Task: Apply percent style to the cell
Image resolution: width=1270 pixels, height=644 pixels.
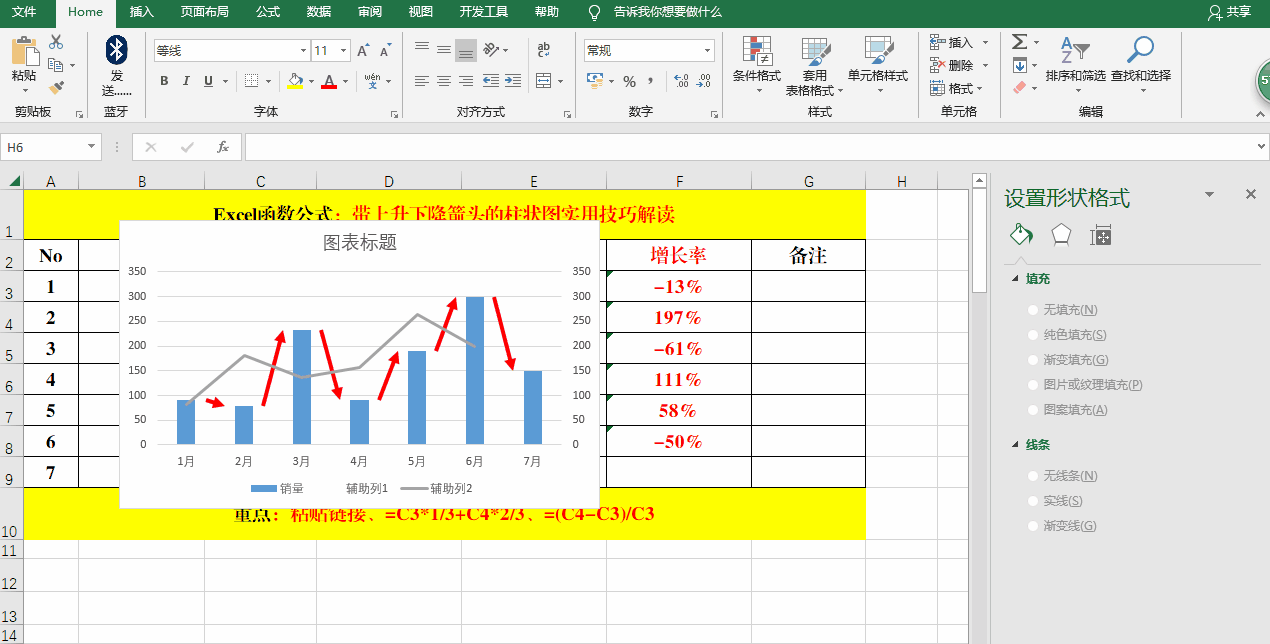Action: [x=630, y=81]
